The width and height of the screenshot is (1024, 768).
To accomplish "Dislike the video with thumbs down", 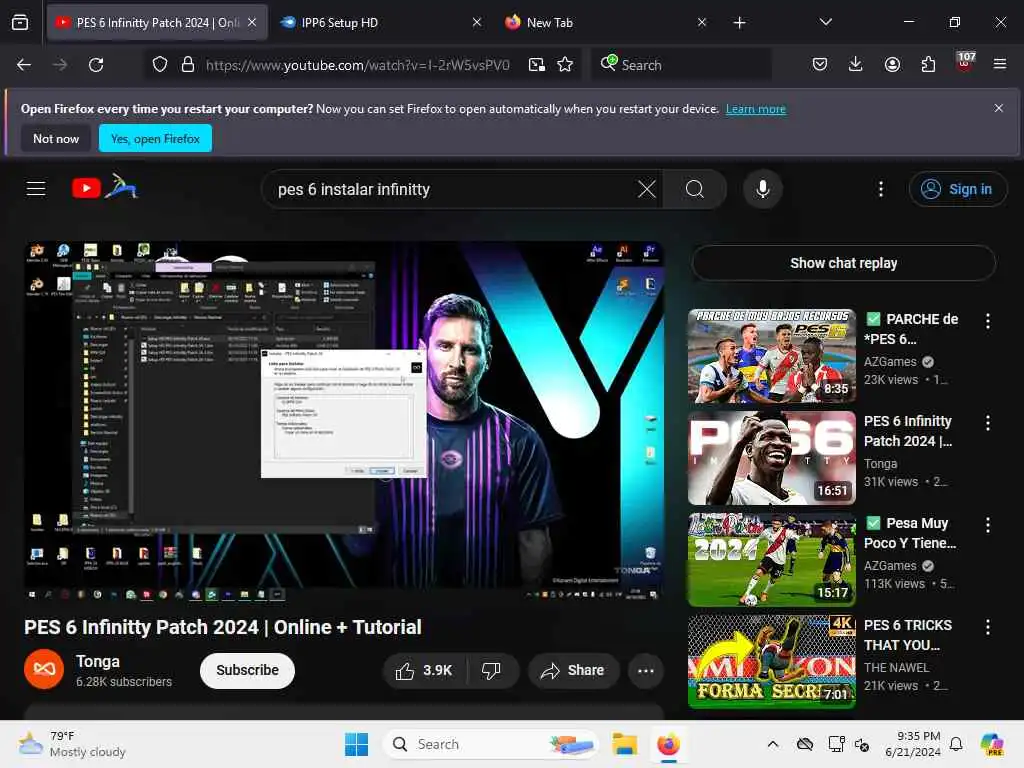I will tap(491, 671).
